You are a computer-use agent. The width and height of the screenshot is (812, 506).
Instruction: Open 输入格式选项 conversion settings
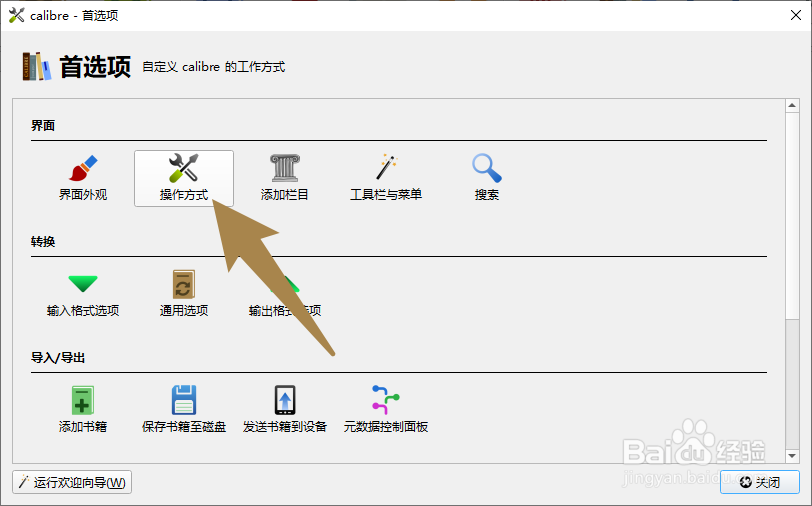83,294
